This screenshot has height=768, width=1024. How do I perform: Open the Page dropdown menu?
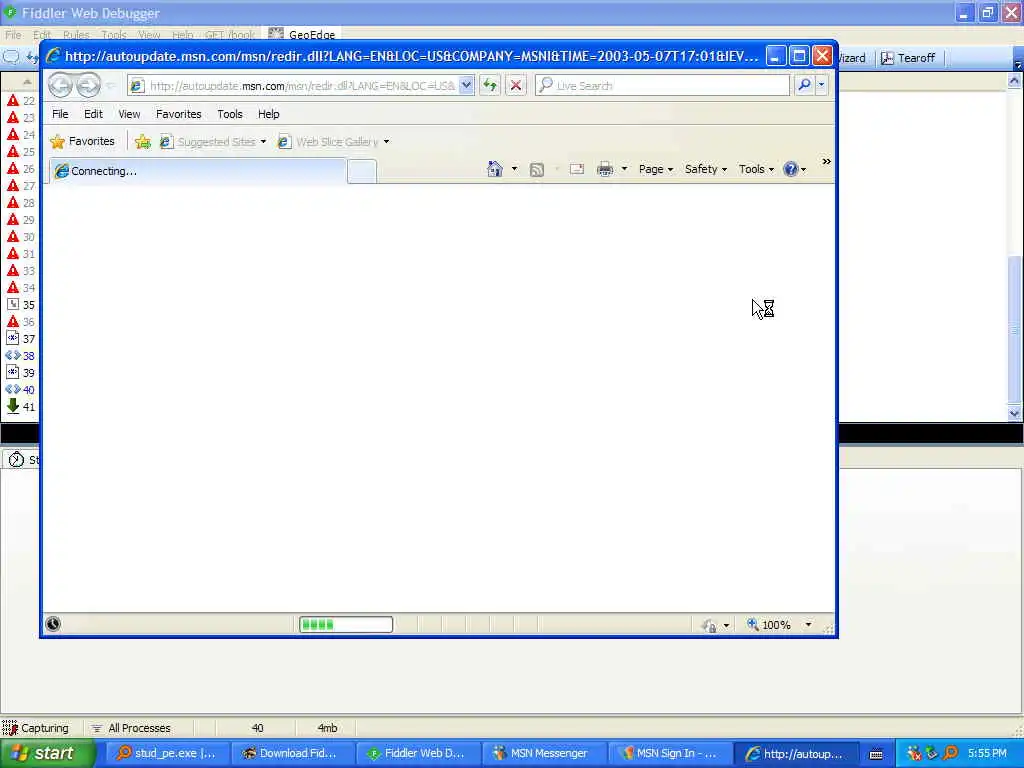coord(656,169)
